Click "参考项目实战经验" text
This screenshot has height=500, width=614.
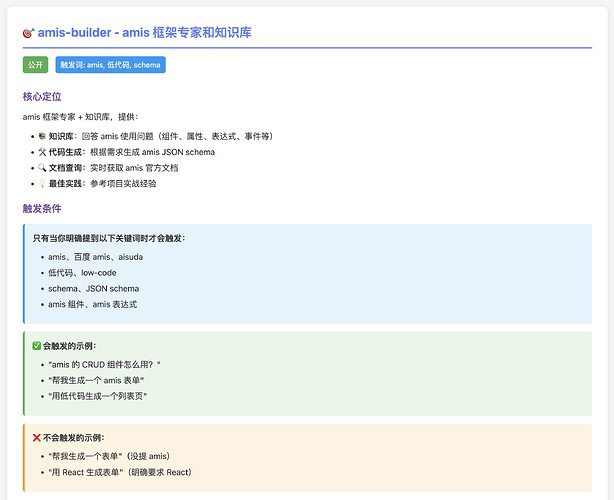[123, 183]
